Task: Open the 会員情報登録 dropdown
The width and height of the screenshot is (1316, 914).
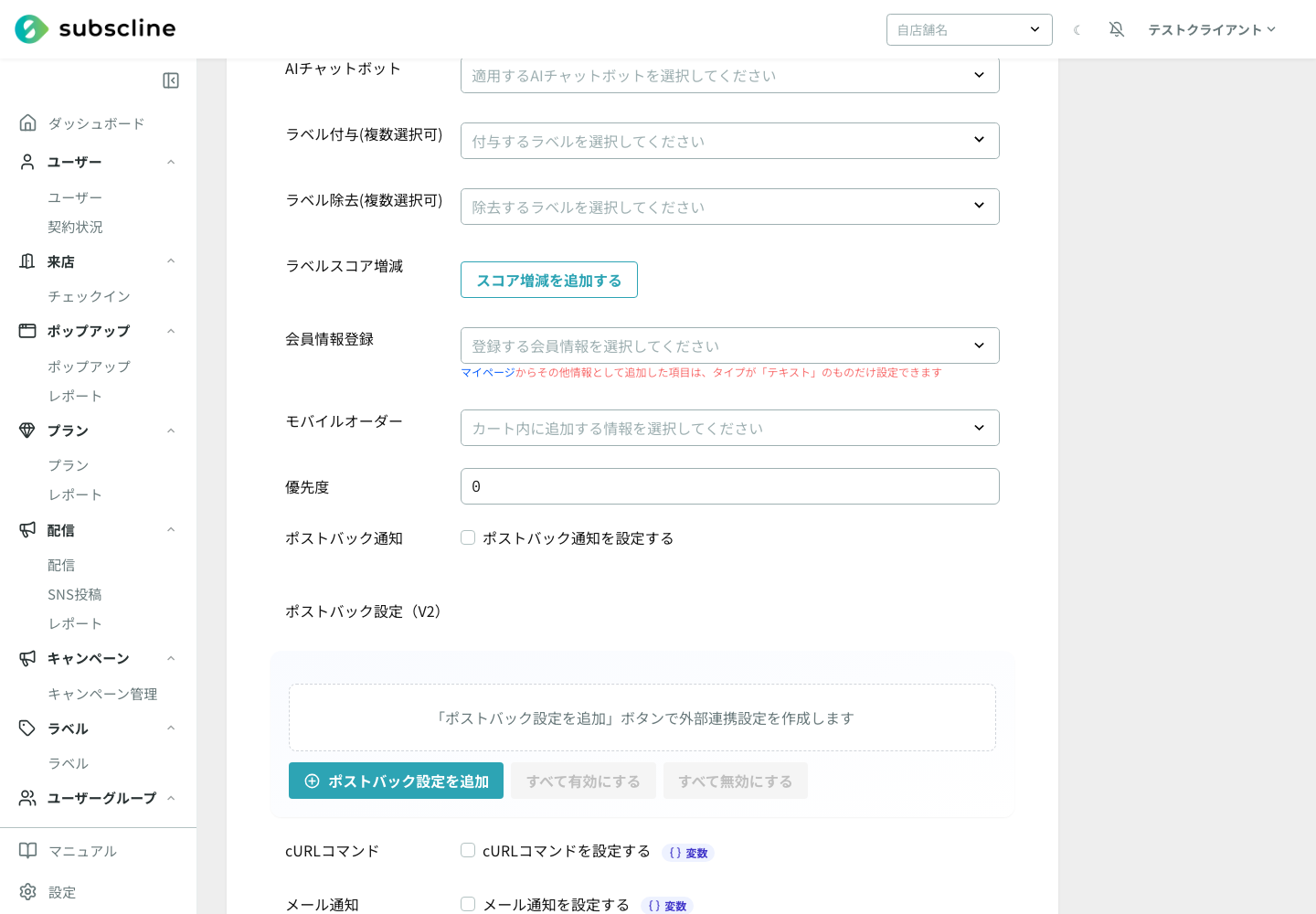Action: click(x=730, y=345)
